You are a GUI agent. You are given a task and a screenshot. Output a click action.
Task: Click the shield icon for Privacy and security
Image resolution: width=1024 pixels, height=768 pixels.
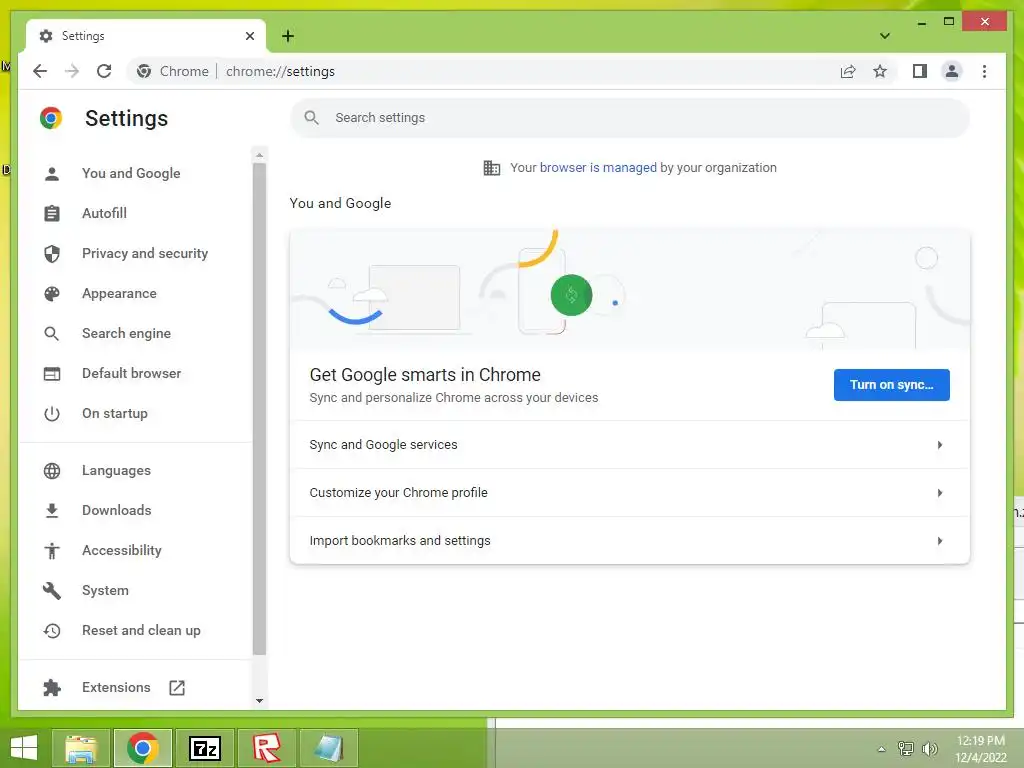pos(52,253)
